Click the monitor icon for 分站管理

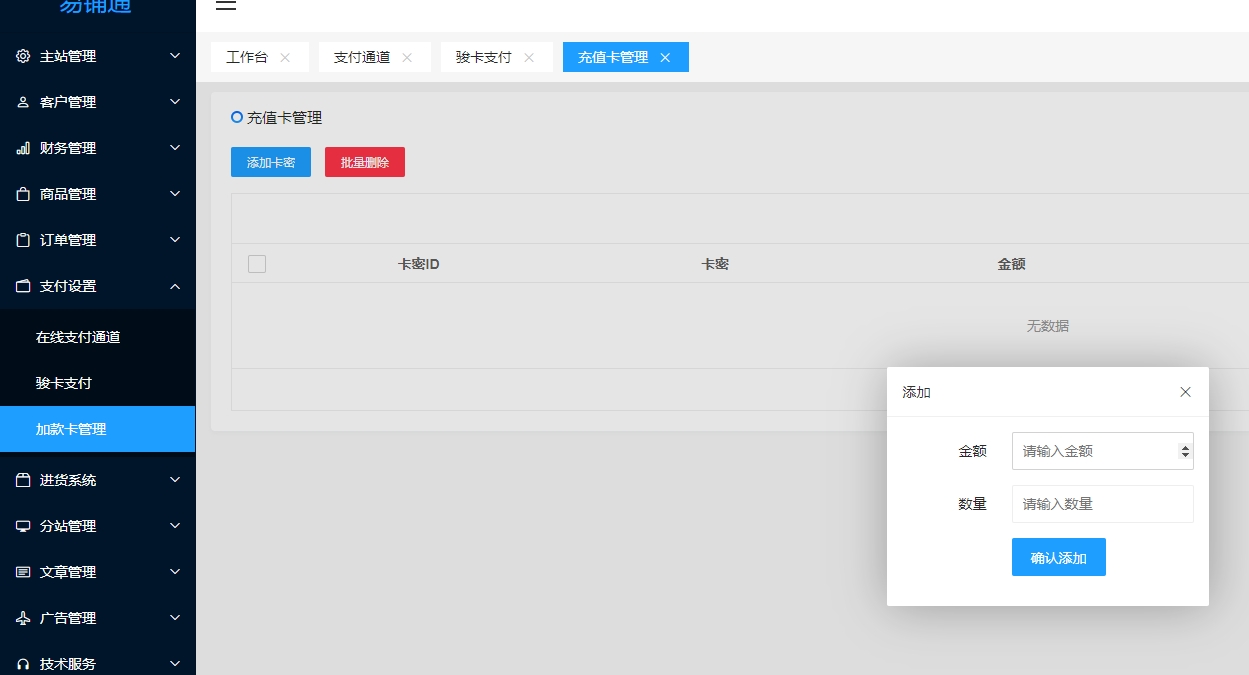(23, 526)
